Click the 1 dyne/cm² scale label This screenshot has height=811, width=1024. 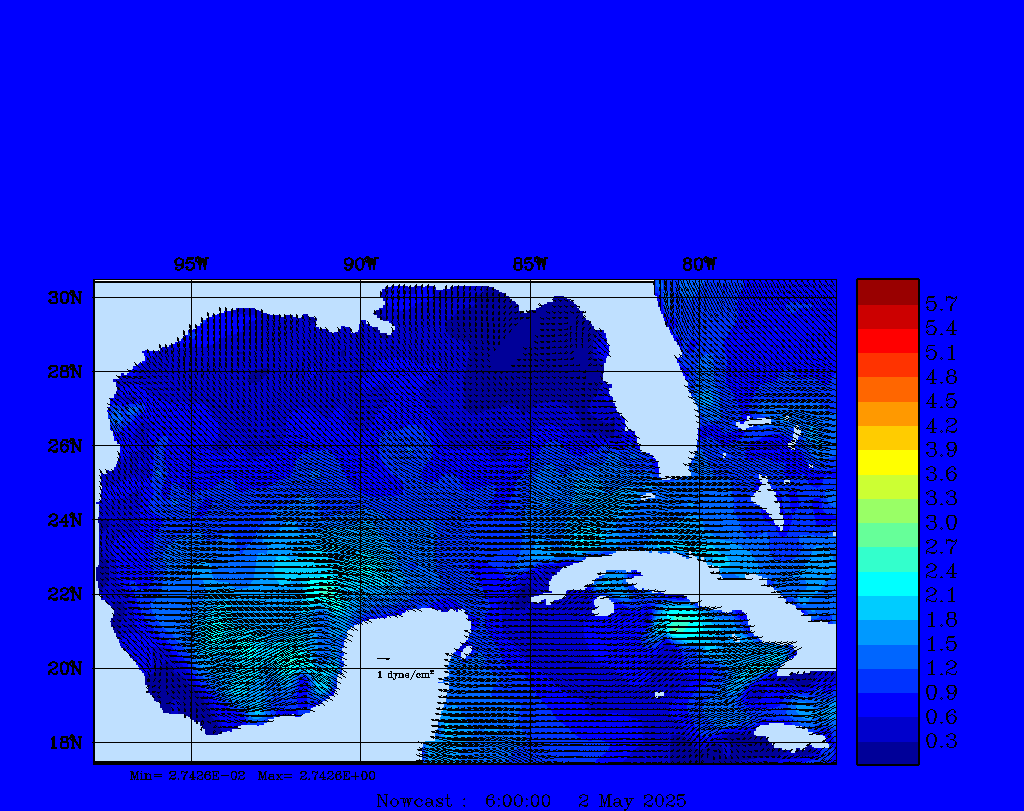pos(405,675)
